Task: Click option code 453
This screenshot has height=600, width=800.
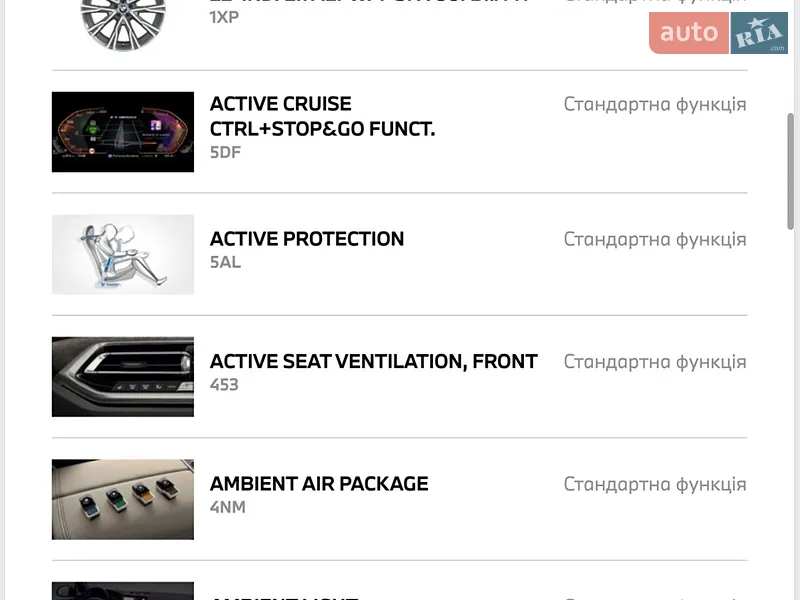Action: [x=224, y=385]
